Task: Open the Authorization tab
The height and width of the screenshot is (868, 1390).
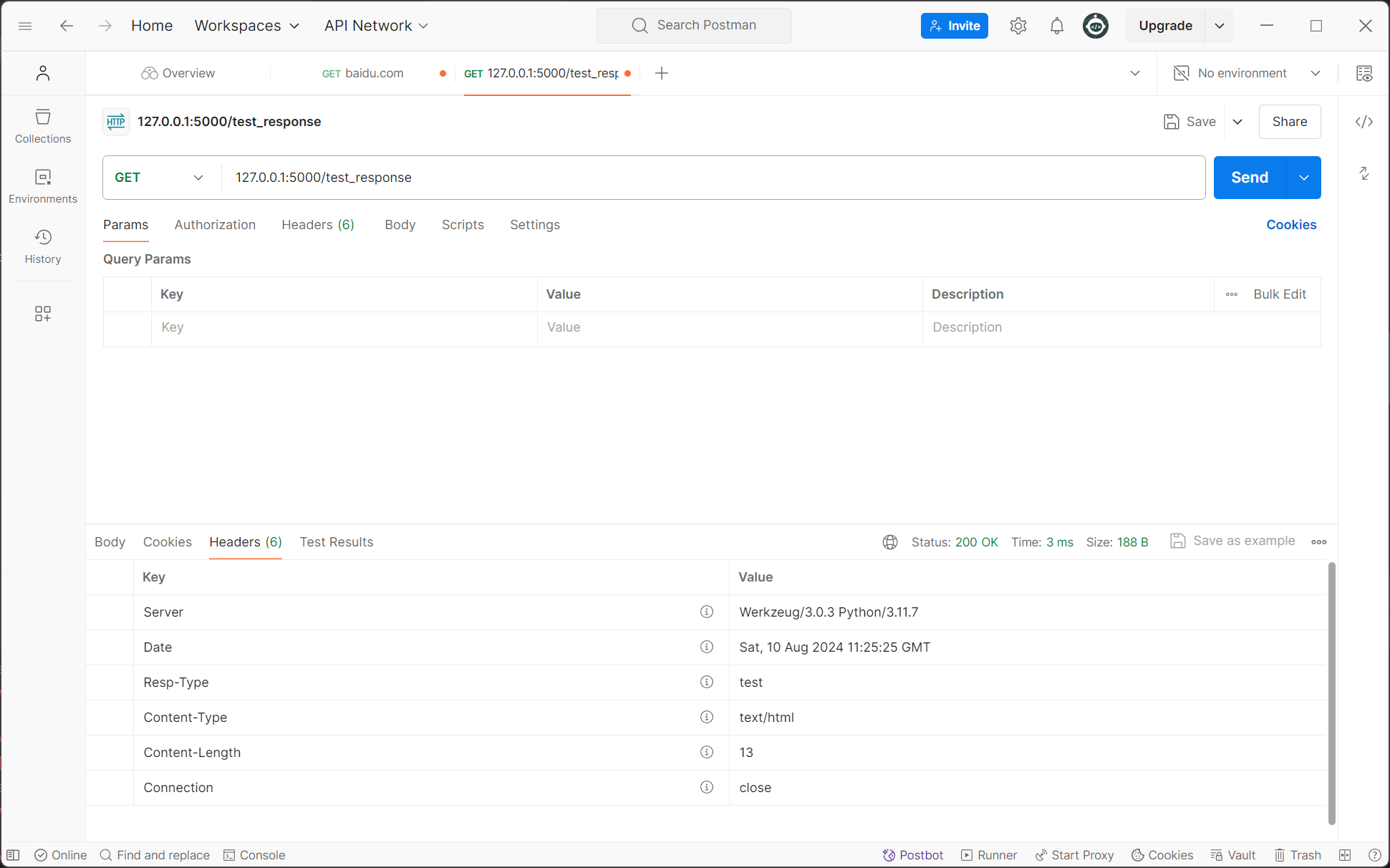Action: click(215, 225)
